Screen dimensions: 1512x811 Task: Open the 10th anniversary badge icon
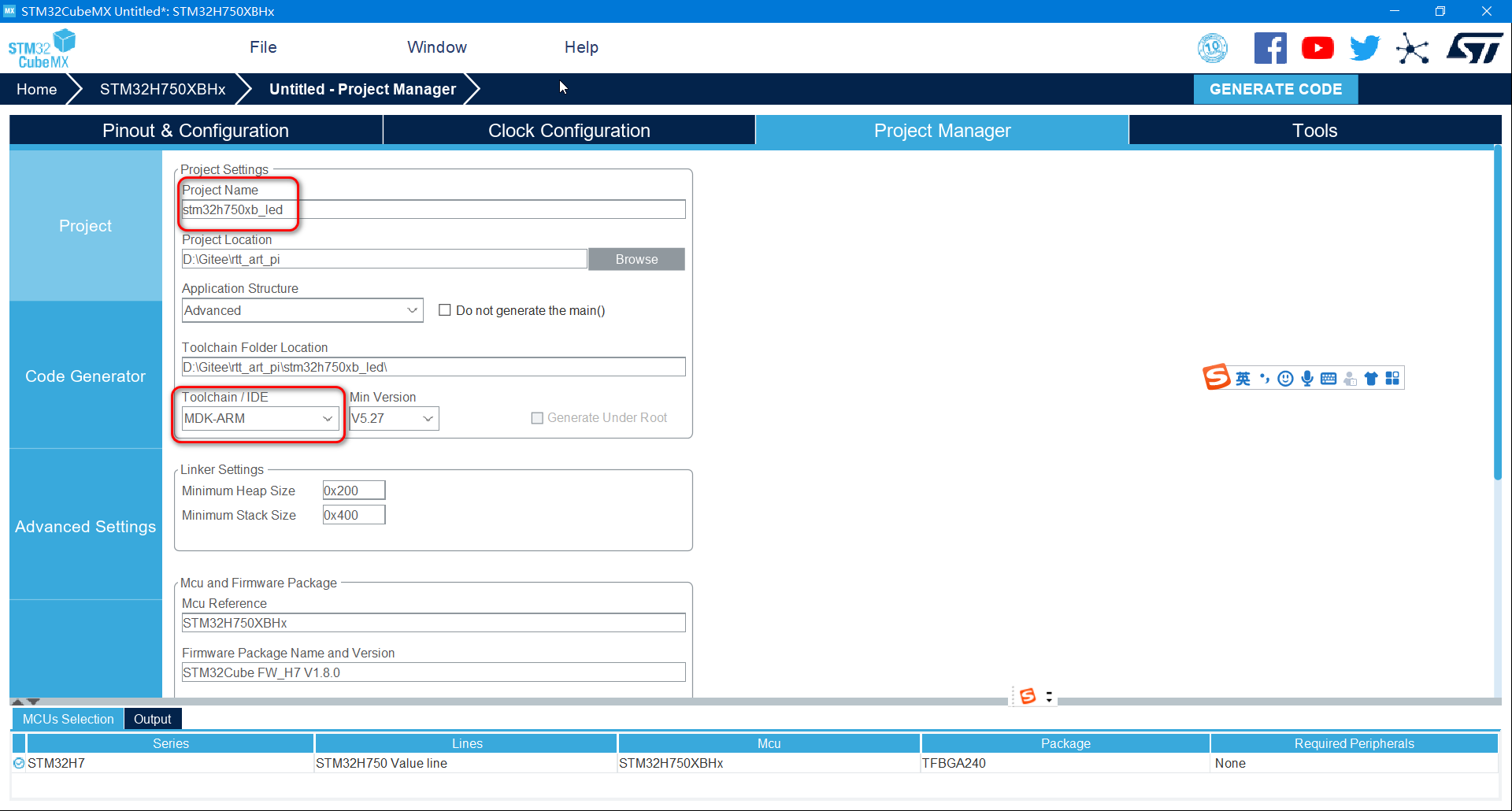click(x=1213, y=49)
